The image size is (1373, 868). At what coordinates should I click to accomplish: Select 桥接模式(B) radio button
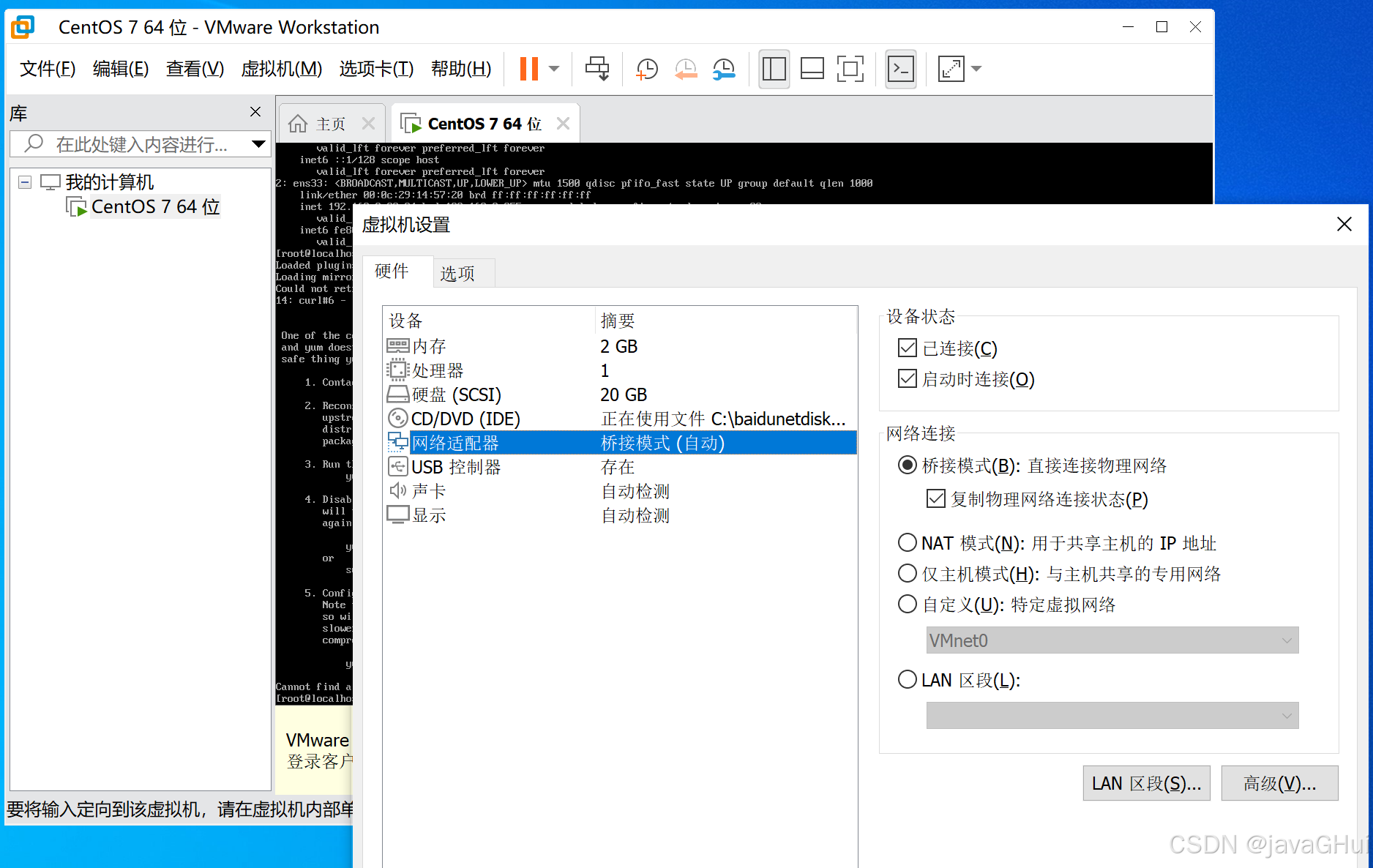tap(908, 465)
